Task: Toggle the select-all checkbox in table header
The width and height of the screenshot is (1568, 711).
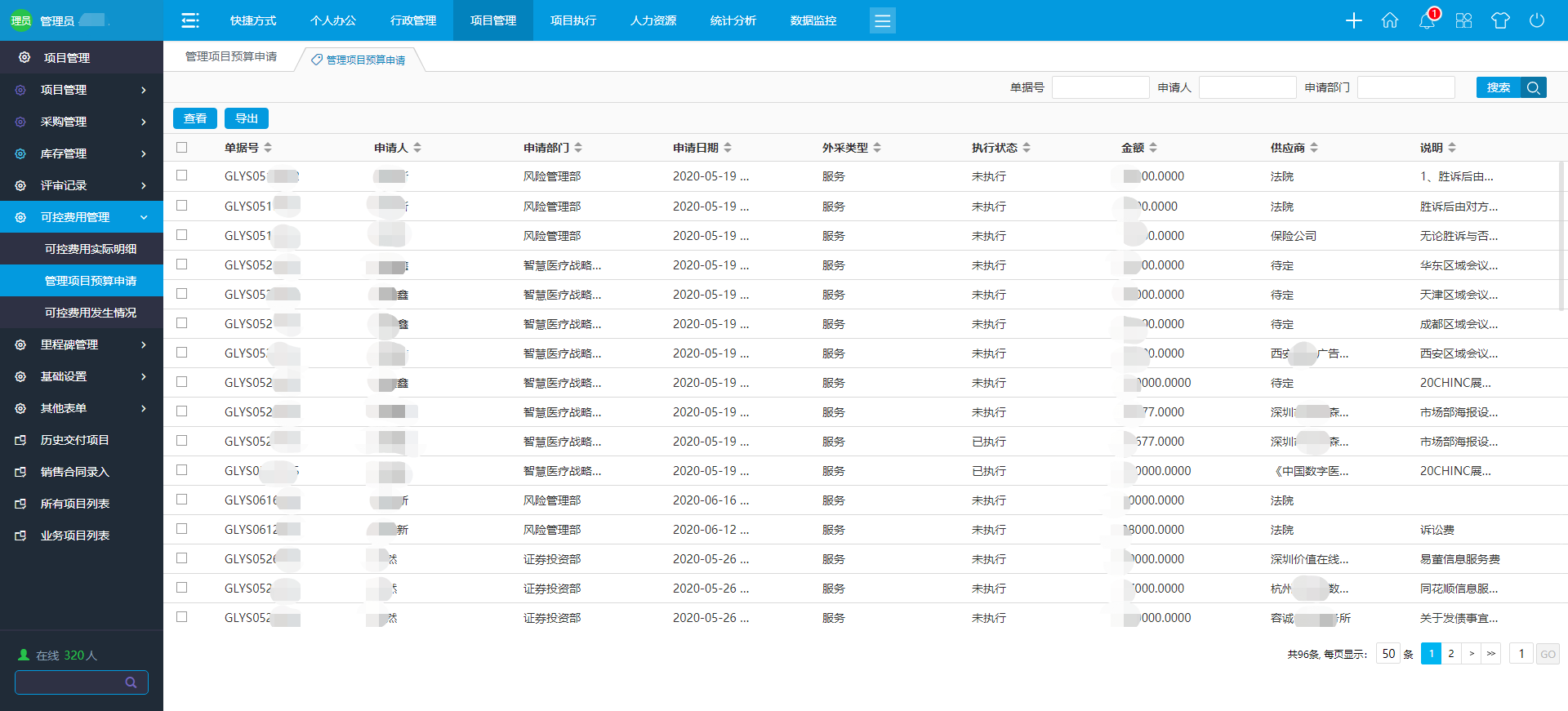Action: (x=182, y=148)
